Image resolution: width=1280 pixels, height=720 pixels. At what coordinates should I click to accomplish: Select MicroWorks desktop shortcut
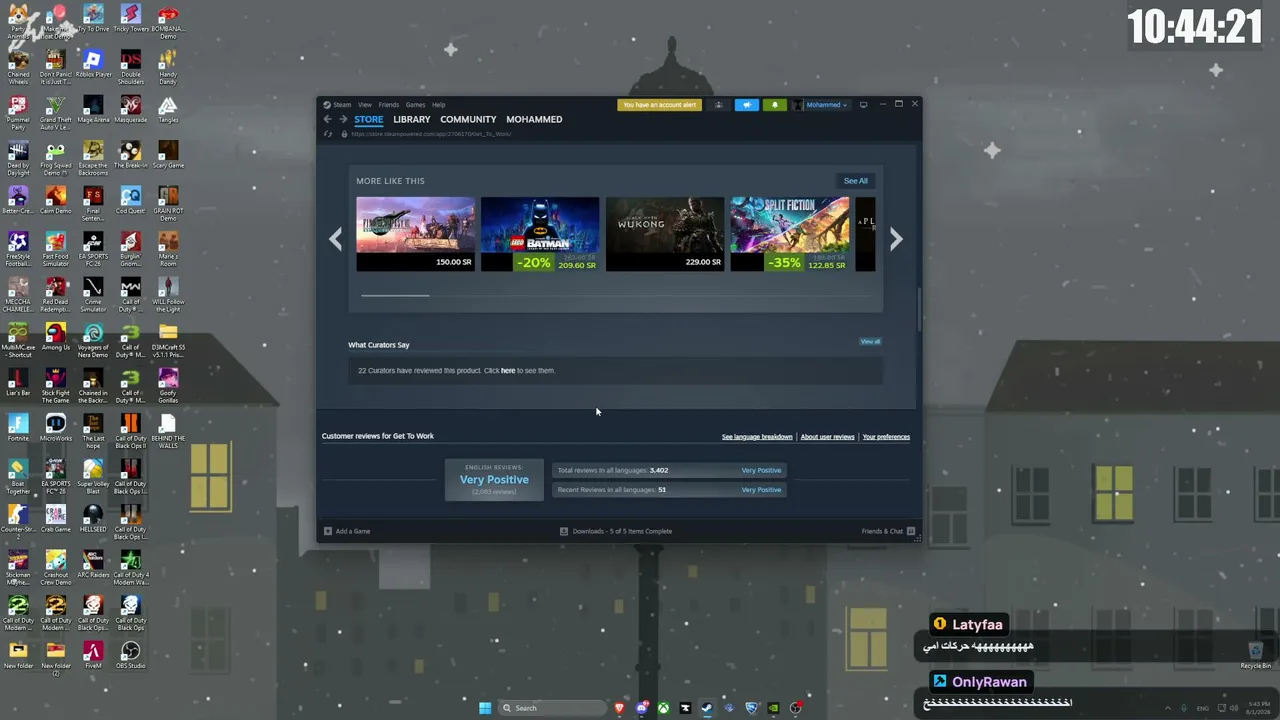pyautogui.click(x=55, y=428)
